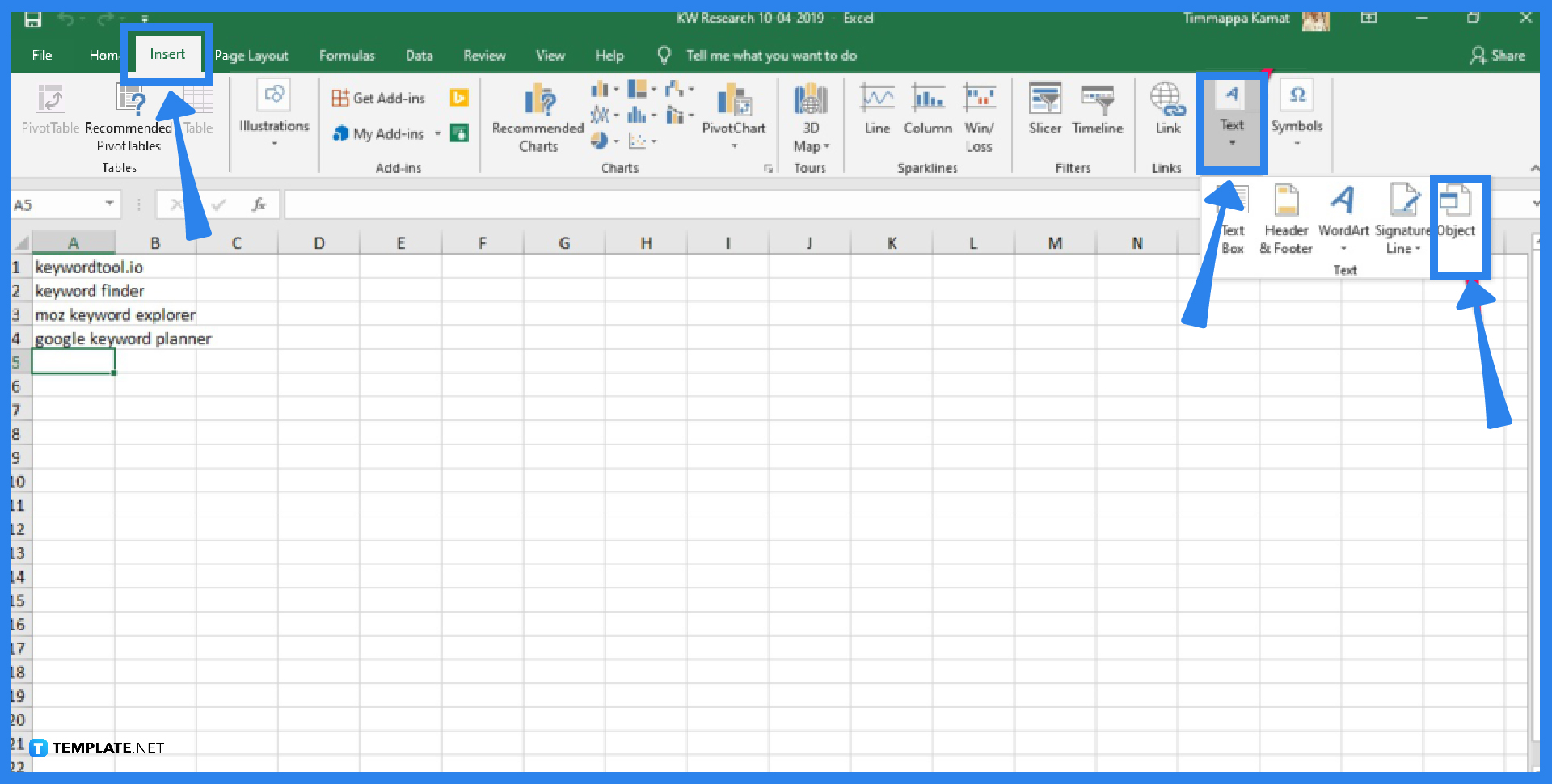This screenshot has width=1552, height=784.
Task: Open the Review ribbon tab
Action: click(484, 55)
